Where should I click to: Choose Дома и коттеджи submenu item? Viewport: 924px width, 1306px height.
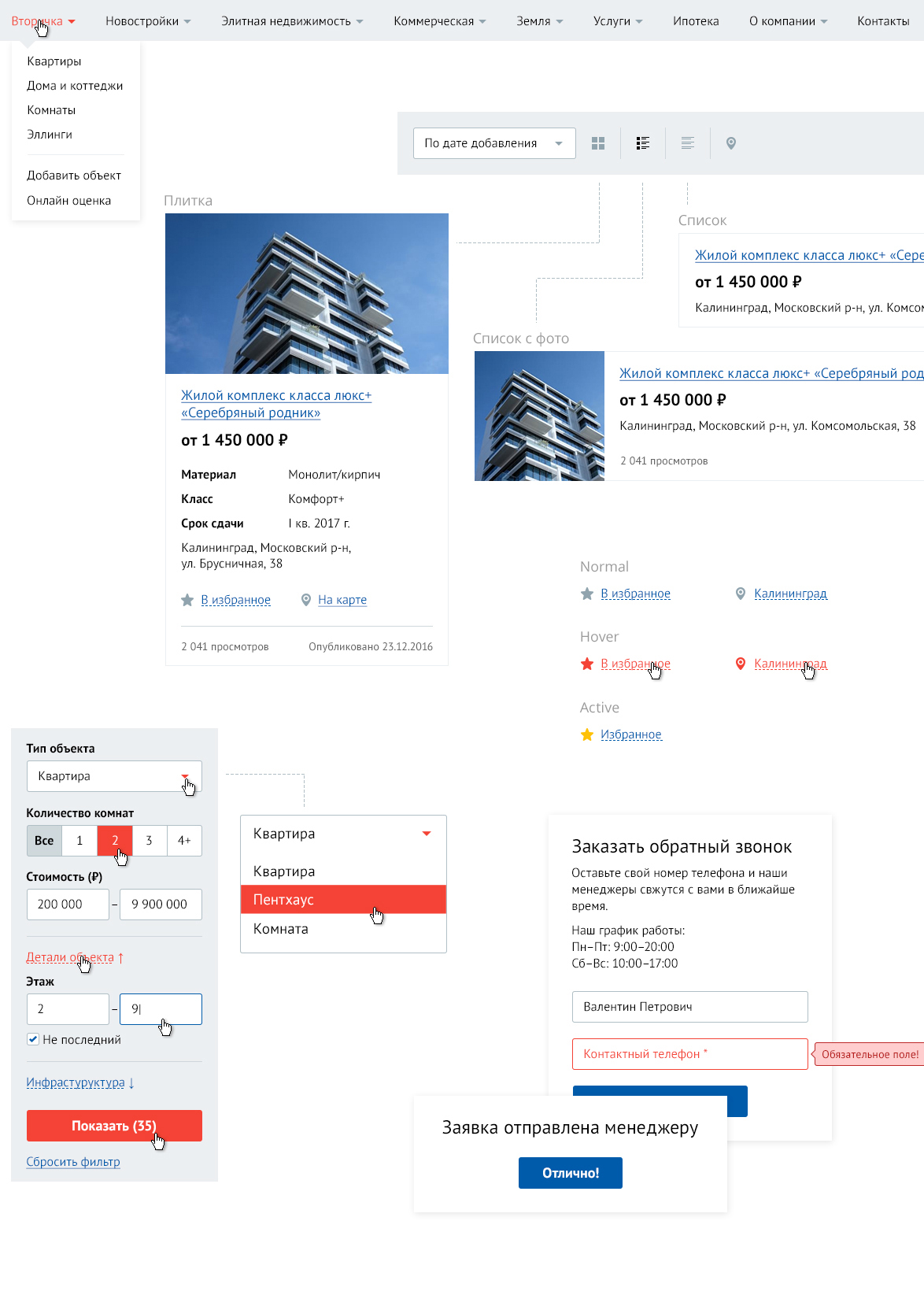[x=75, y=86]
